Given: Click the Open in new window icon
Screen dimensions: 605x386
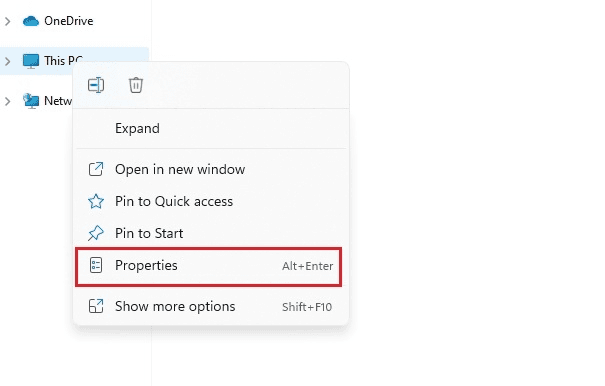Looking at the screenshot, I should 96,169.
